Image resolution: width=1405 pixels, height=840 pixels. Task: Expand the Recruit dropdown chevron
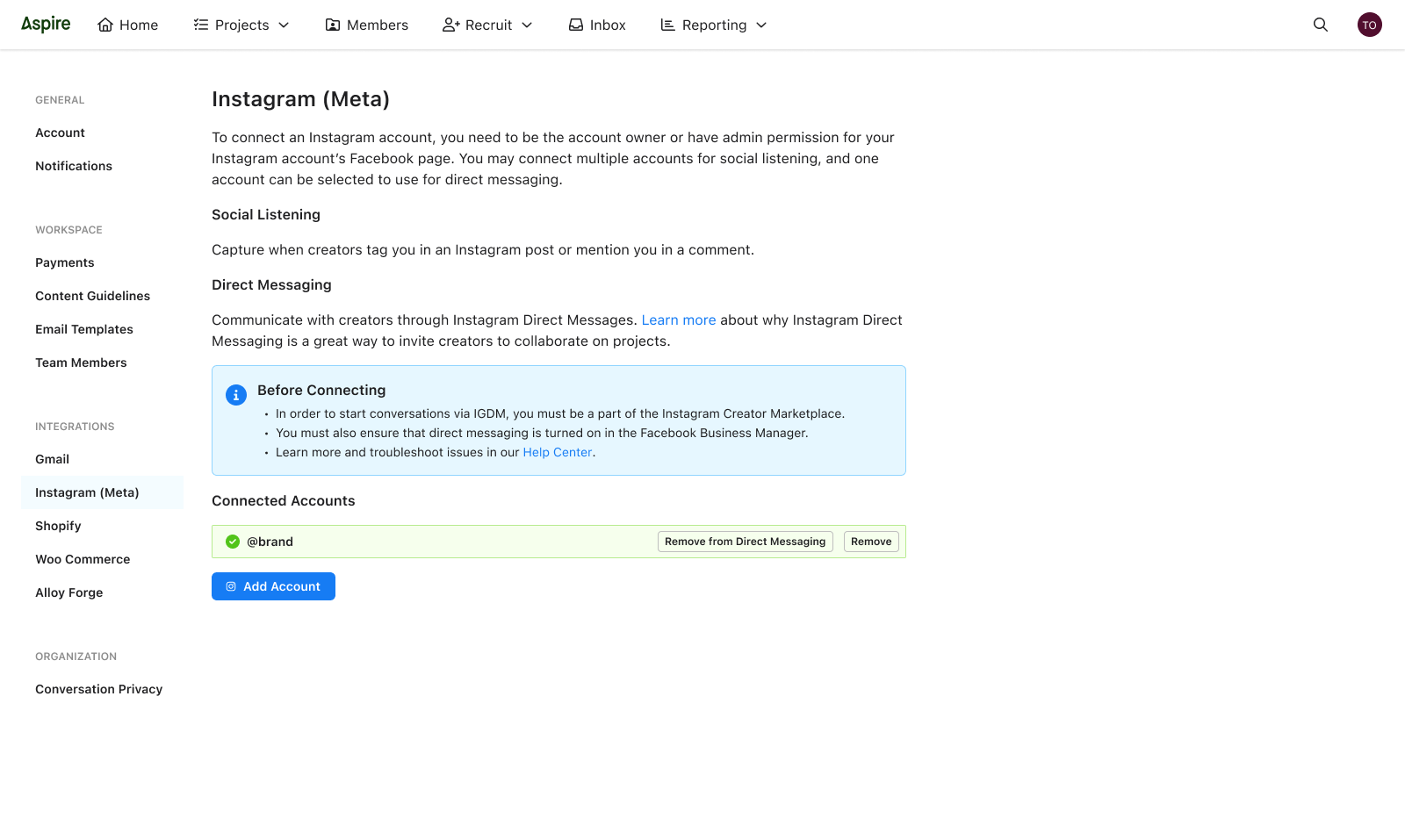(x=527, y=25)
